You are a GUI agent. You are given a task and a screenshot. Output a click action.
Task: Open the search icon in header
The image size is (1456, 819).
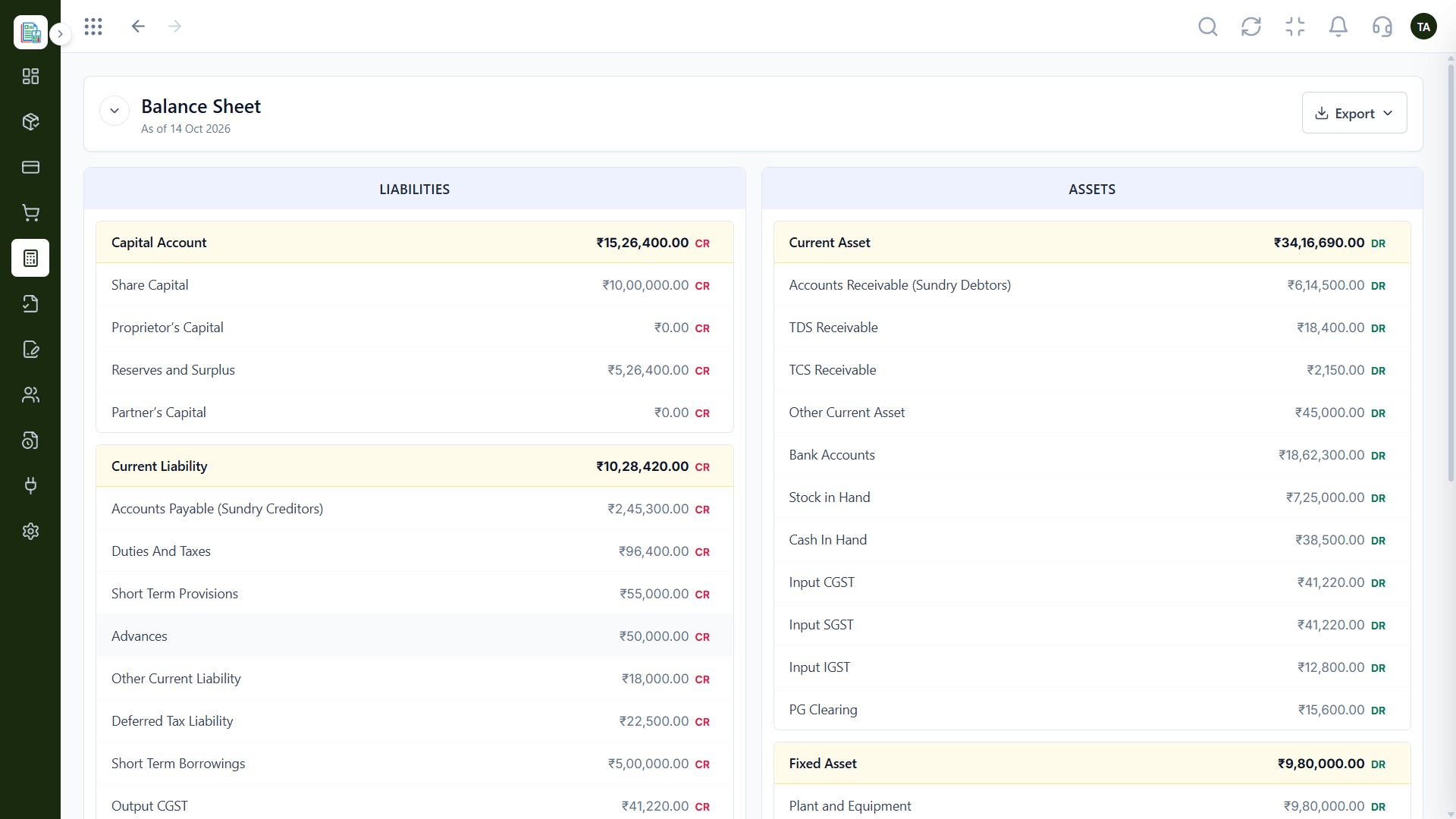(x=1208, y=27)
